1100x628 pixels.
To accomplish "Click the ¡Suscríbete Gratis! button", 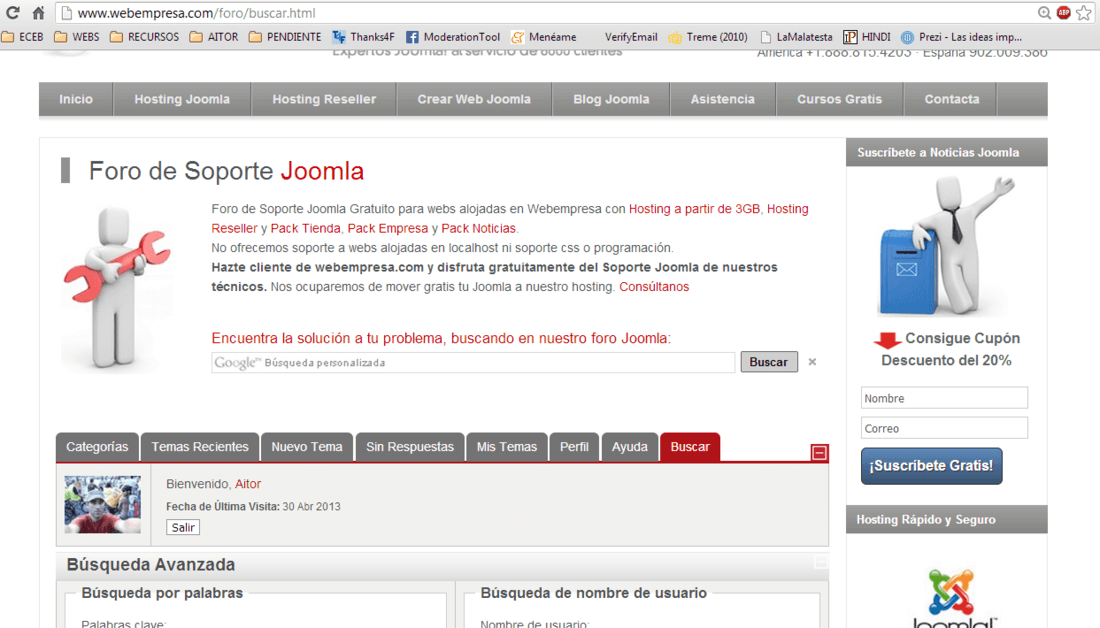I will click(932, 466).
